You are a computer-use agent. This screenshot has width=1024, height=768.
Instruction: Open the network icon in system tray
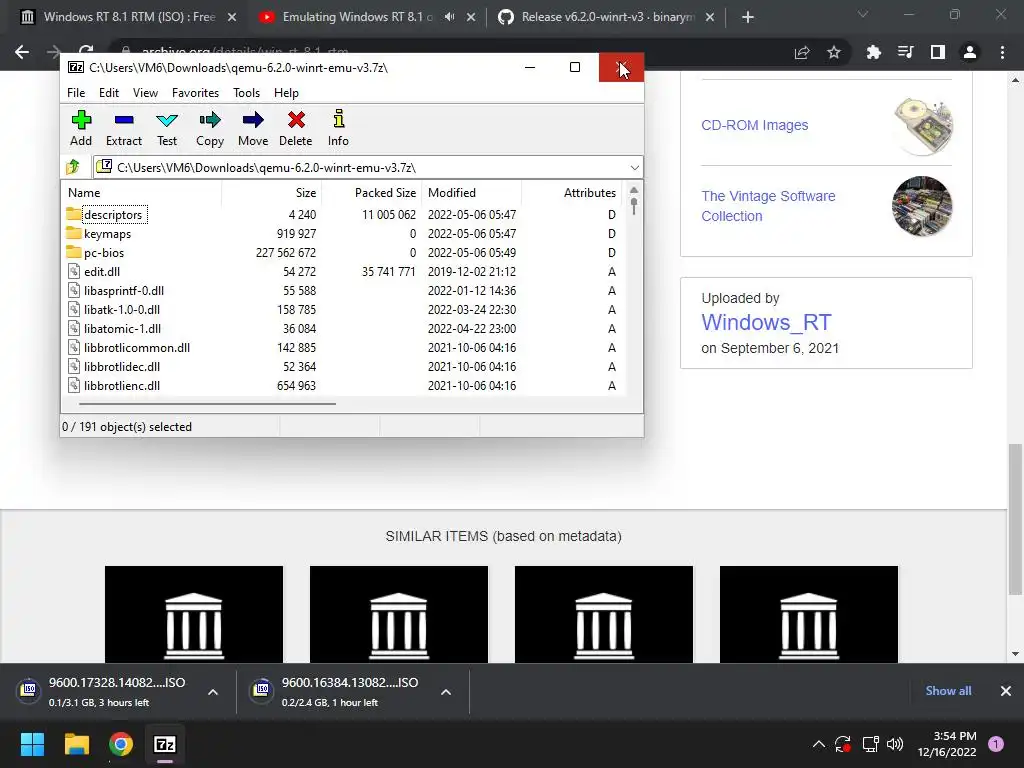tap(870, 744)
